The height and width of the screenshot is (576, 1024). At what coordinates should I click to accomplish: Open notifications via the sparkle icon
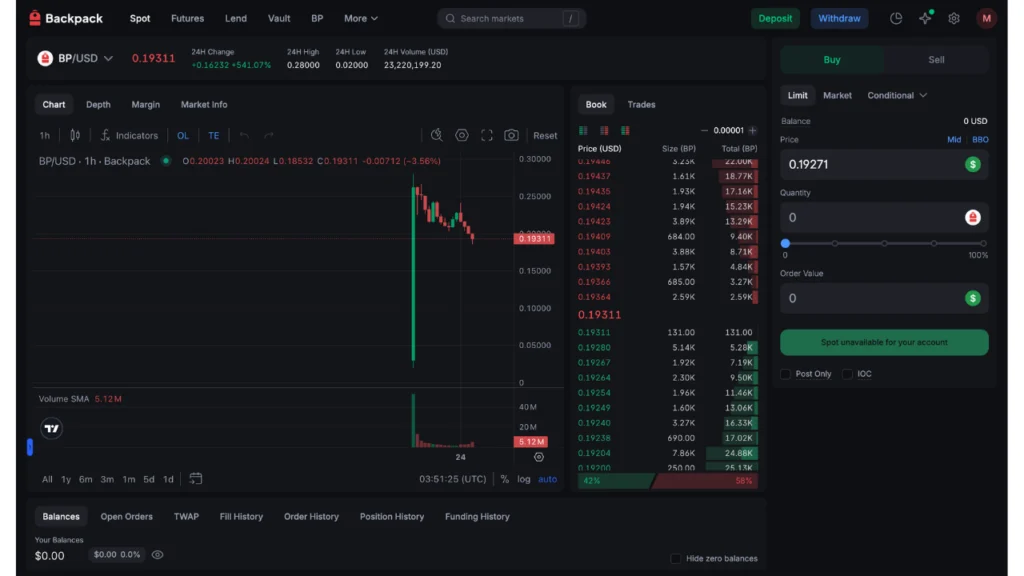924,18
